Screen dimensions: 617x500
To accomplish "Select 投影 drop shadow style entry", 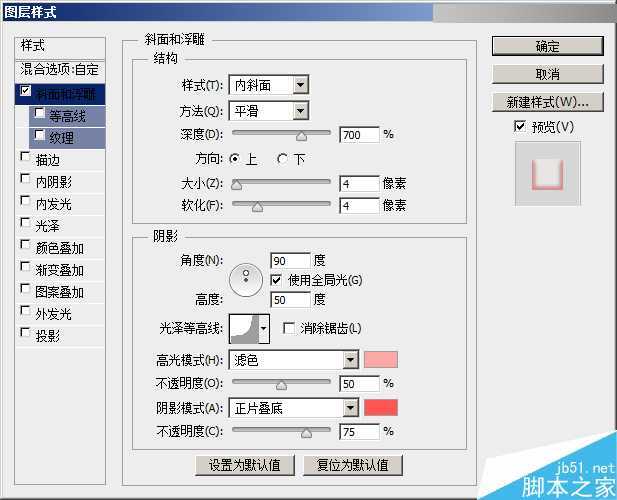I will (47, 336).
